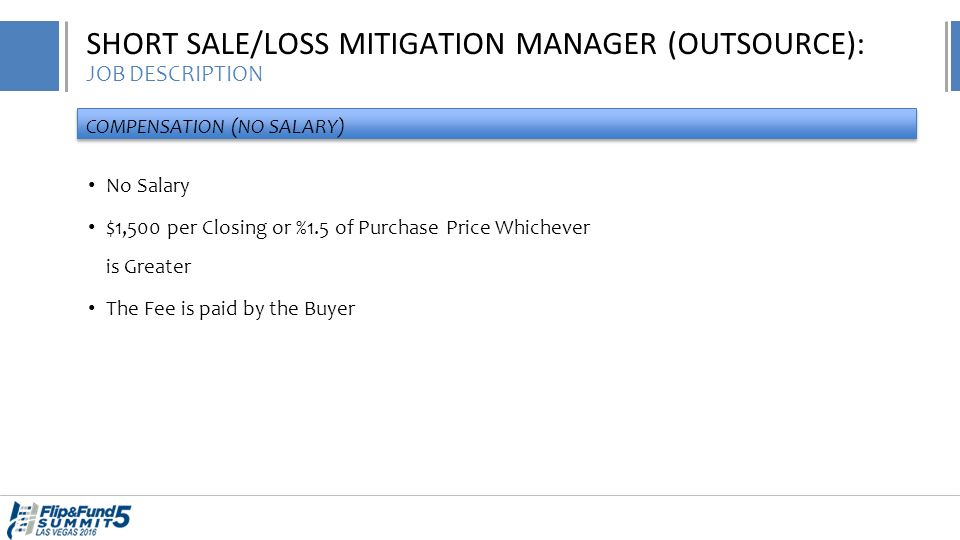Click the word OUTSOURCE in the title
The height and width of the screenshot is (540, 960).
tap(766, 44)
